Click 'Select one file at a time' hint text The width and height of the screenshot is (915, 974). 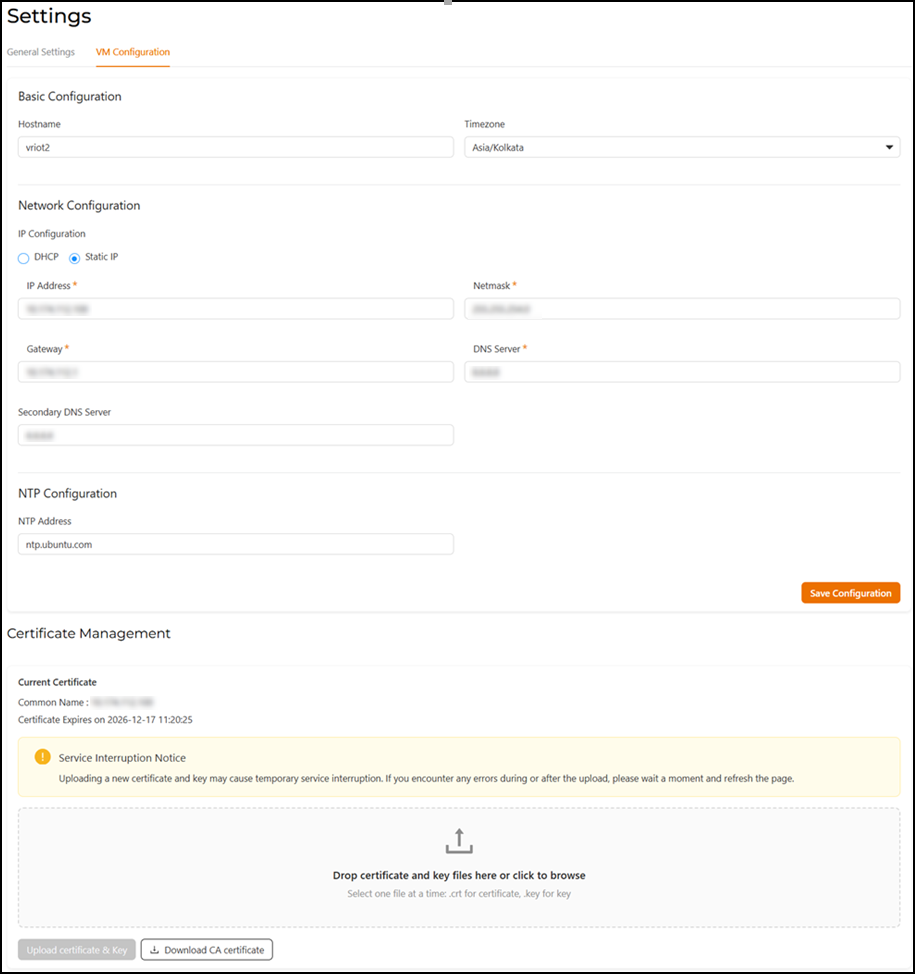pyautogui.click(x=459, y=894)
